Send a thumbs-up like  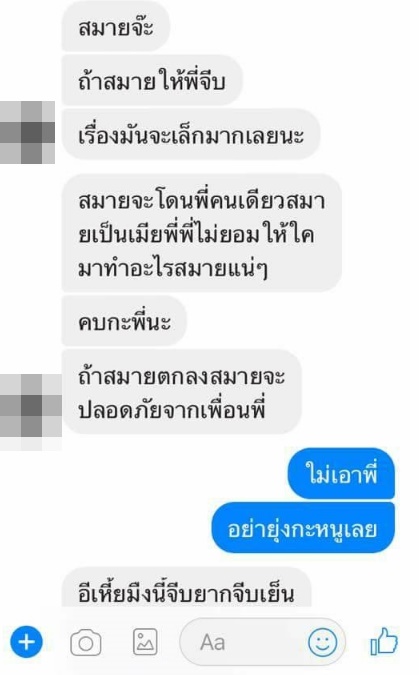click(384, 641)
